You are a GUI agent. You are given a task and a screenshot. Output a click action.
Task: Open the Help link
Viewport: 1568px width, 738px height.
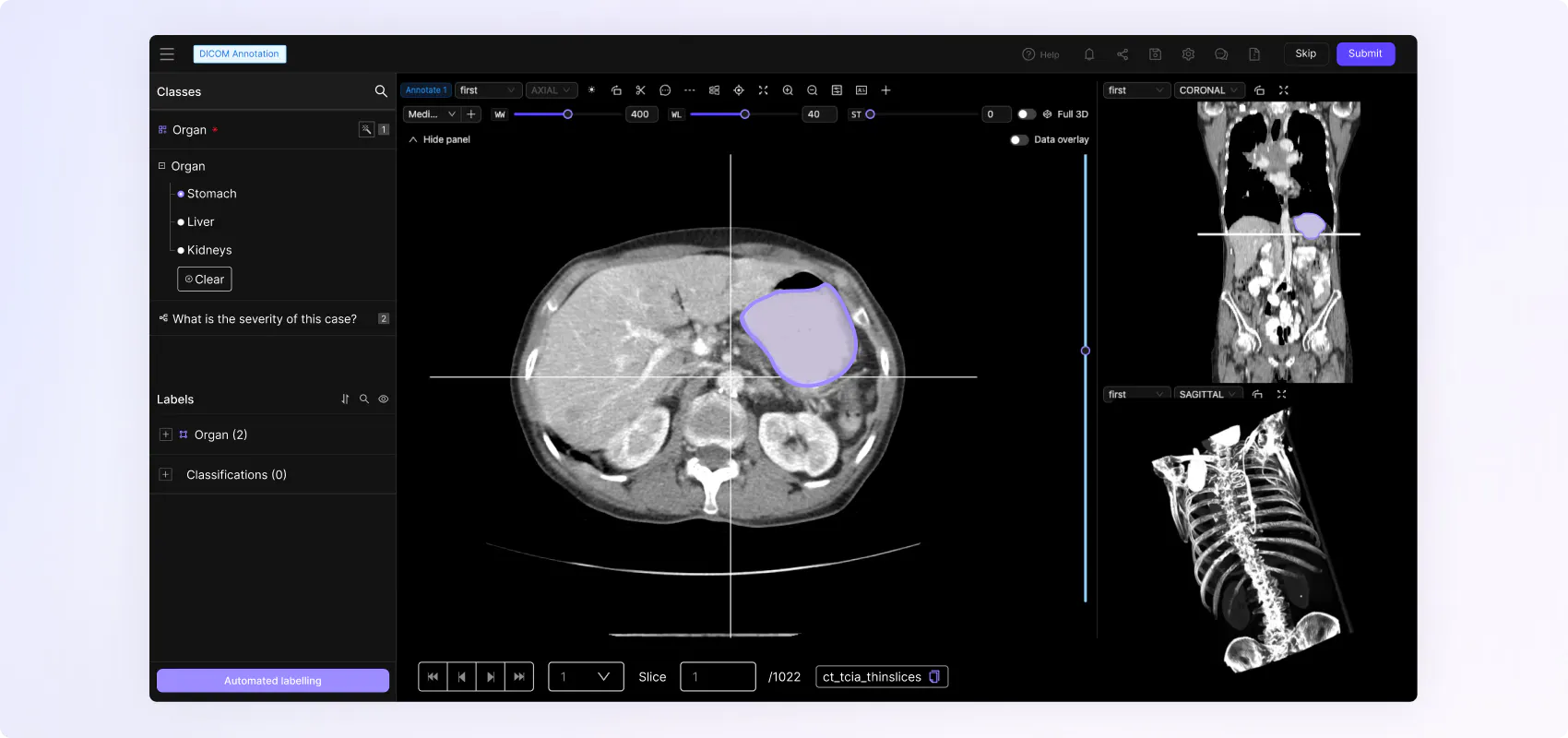point(1040,54)
